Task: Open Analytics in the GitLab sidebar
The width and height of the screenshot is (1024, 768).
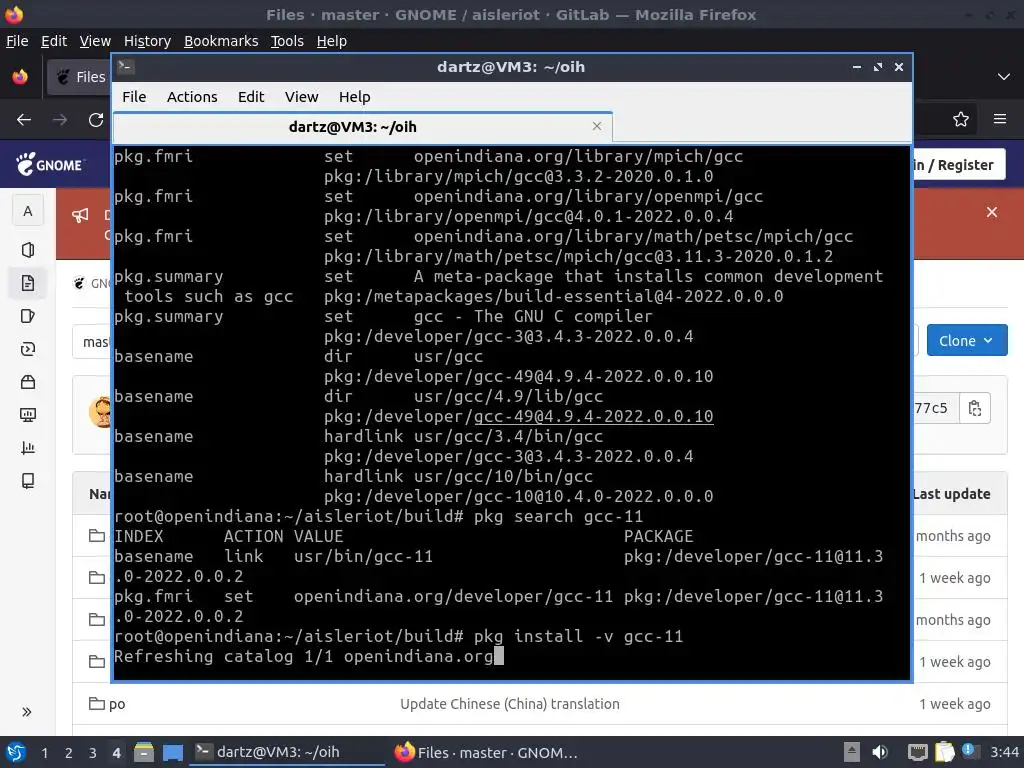Action: 27,448
